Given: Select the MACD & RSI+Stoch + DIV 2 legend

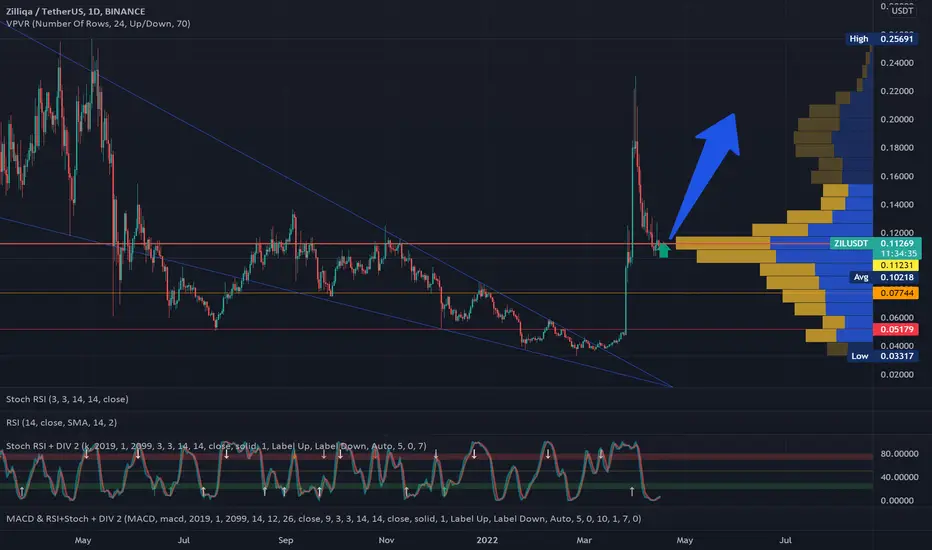Looking at the screenshot, I should coord(323,518).
